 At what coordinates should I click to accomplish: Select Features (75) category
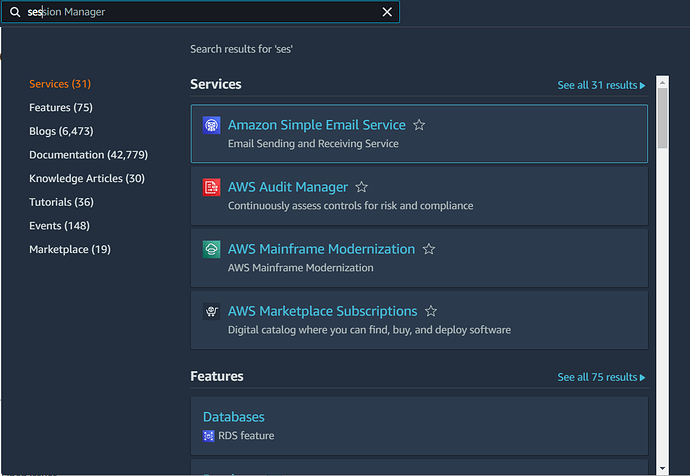coord(61,107)
